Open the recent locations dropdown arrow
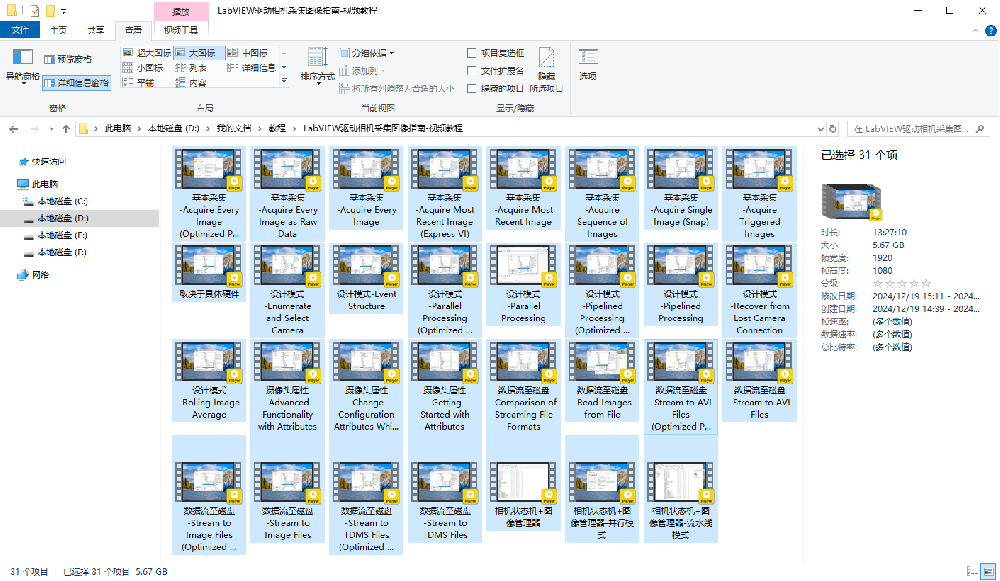This screenshot has width=1000, height=581. pos(51,129)
